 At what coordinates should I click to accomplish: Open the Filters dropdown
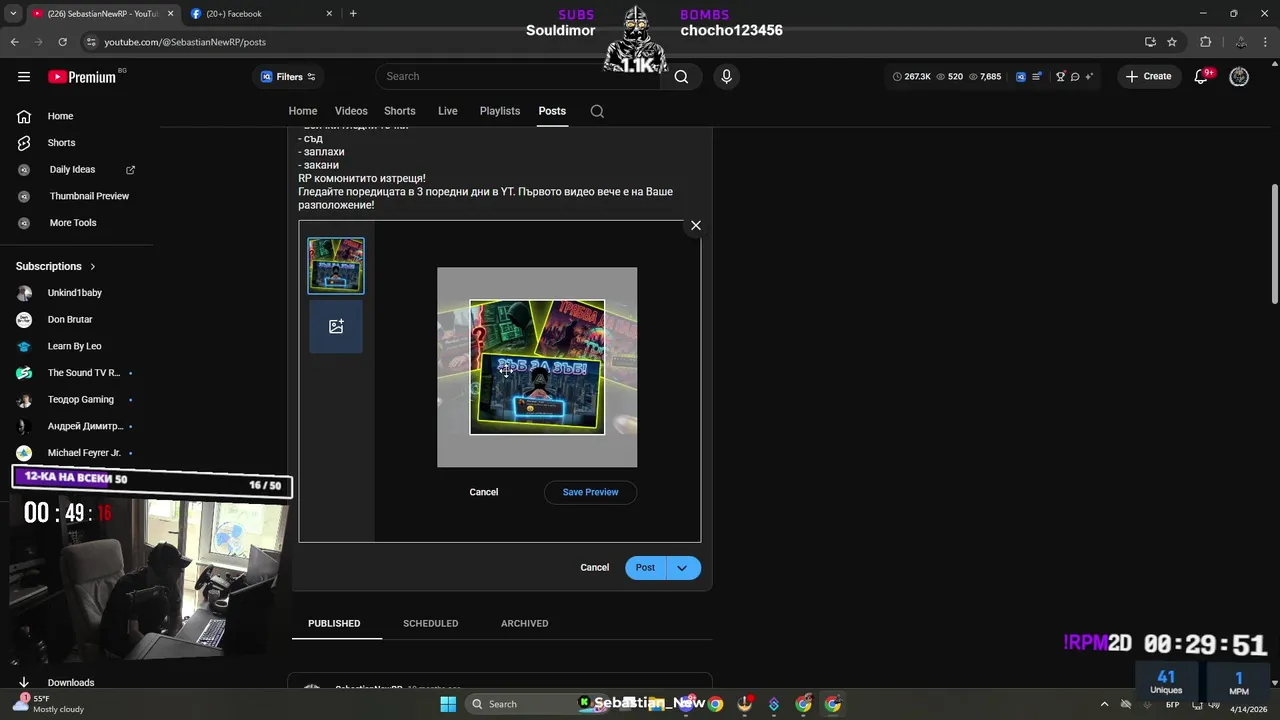[288, 77]
